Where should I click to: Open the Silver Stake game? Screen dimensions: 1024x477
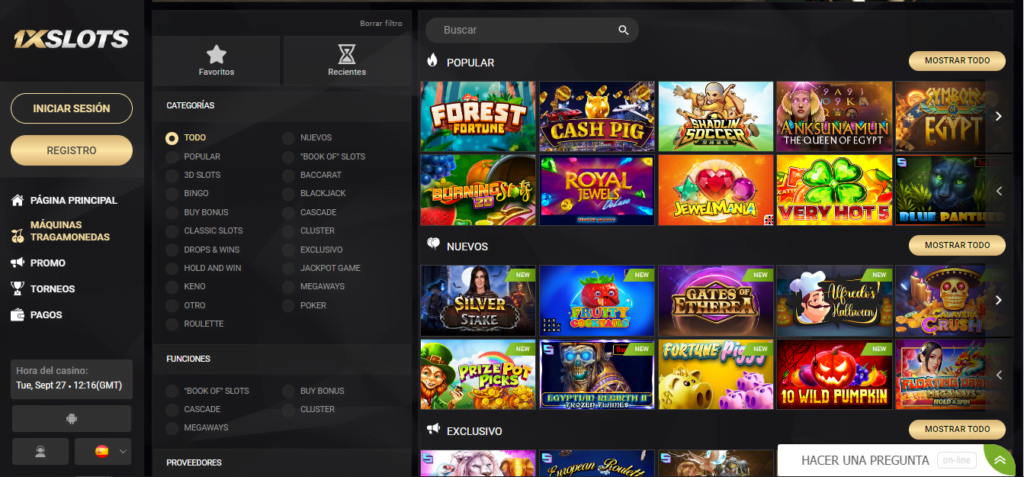pos(478,301)
